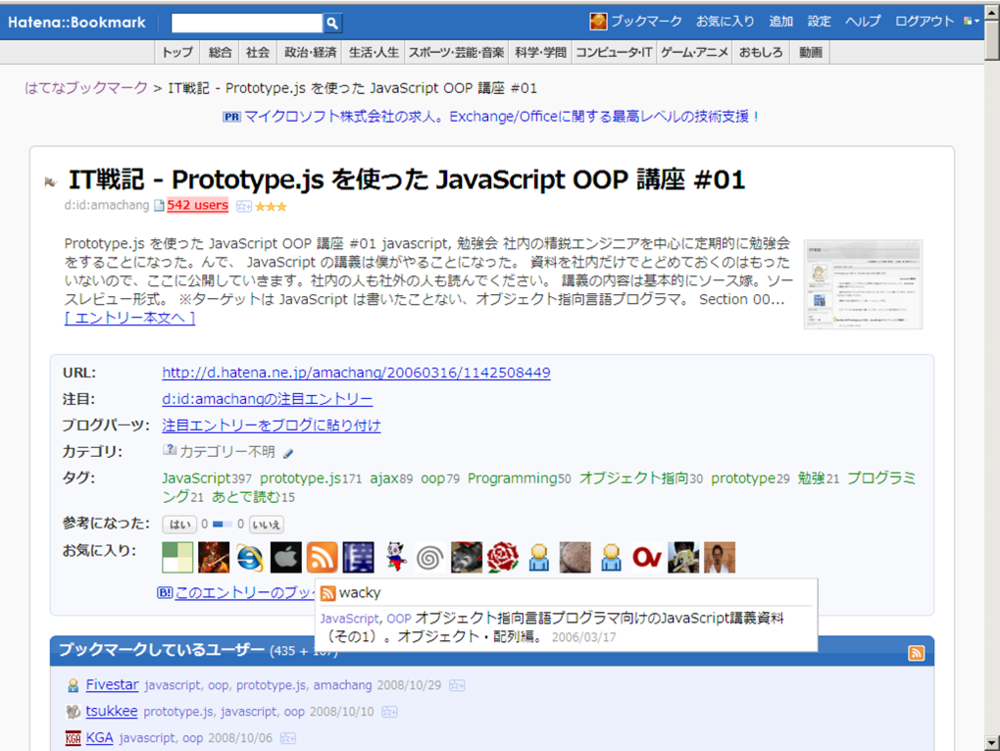Click the star icon beside tsukkee's bookmark
The height and width of the screenshot is (751, 1000).
tap(390, 712)
